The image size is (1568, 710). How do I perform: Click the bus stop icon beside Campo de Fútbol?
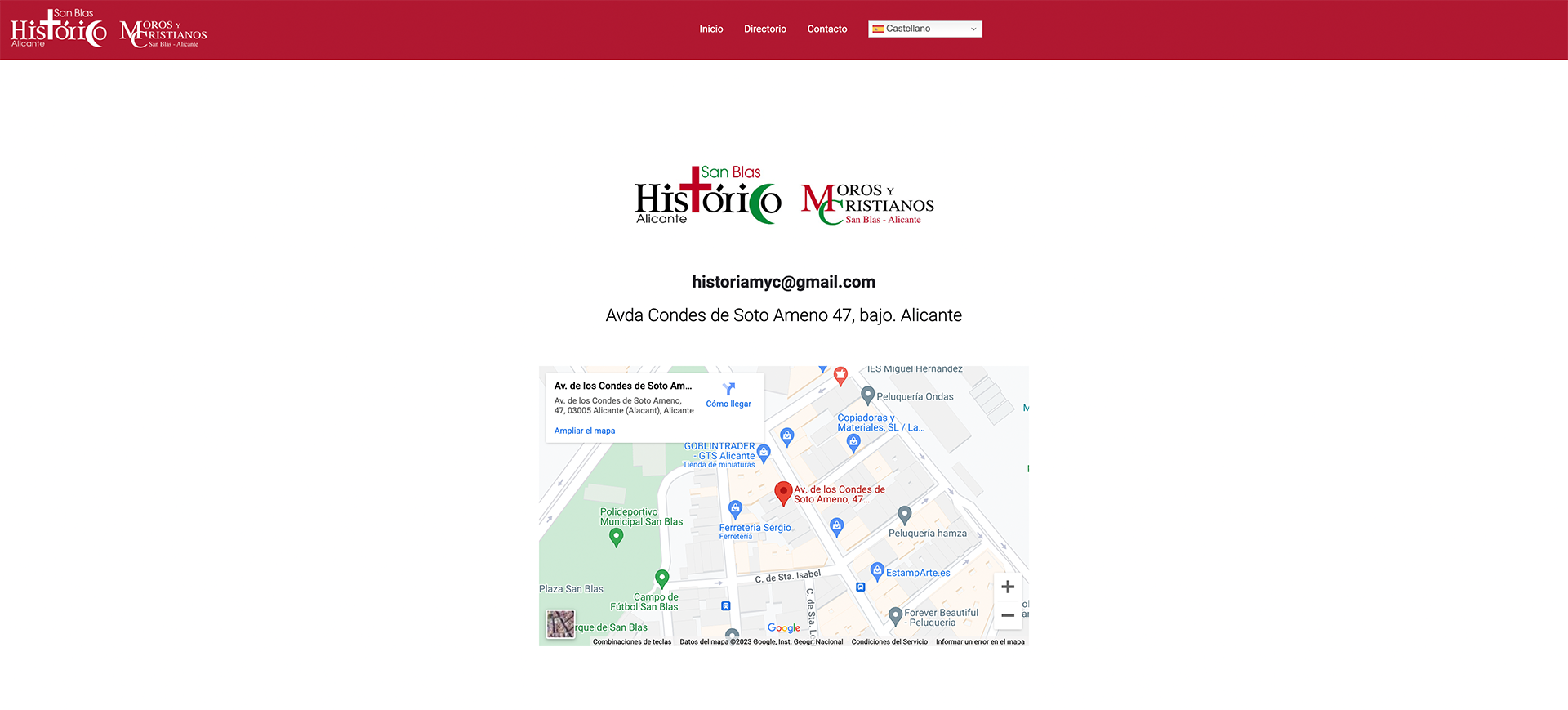[x=725, y=606]
